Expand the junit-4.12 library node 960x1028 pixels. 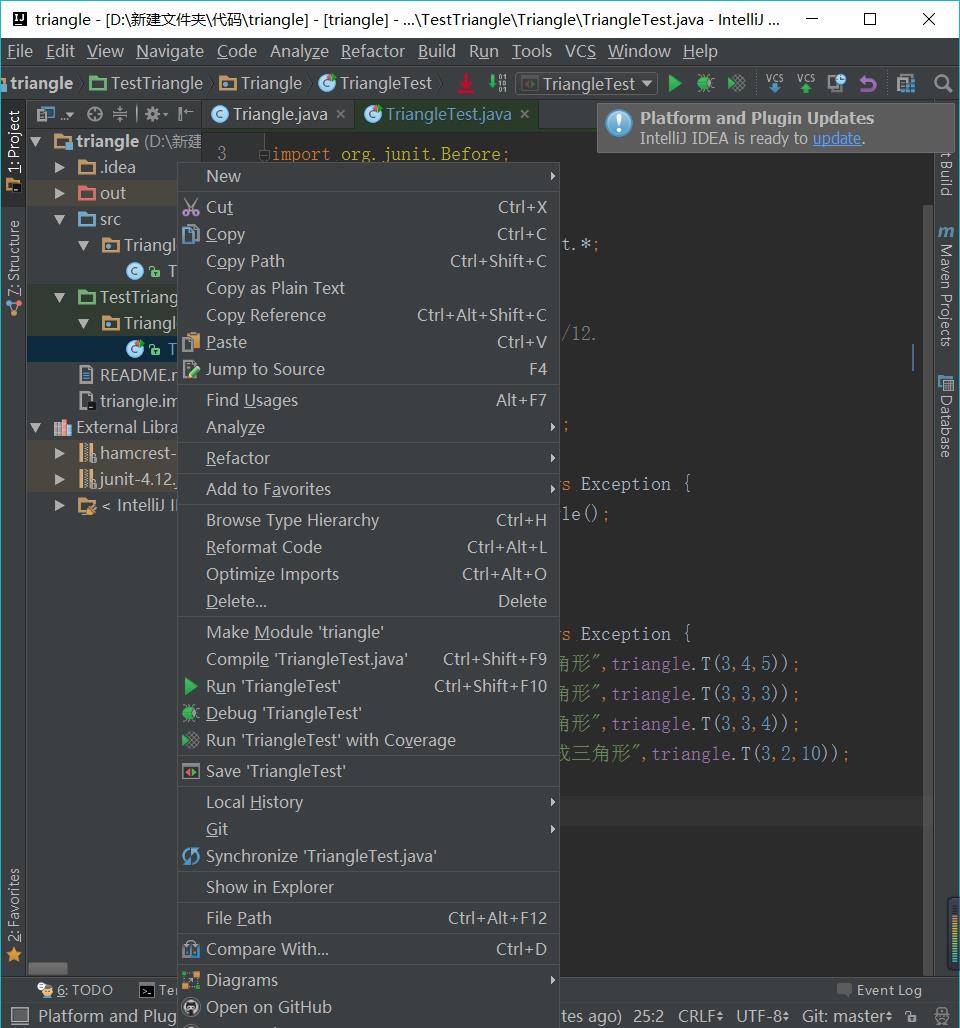pos(60,479)
